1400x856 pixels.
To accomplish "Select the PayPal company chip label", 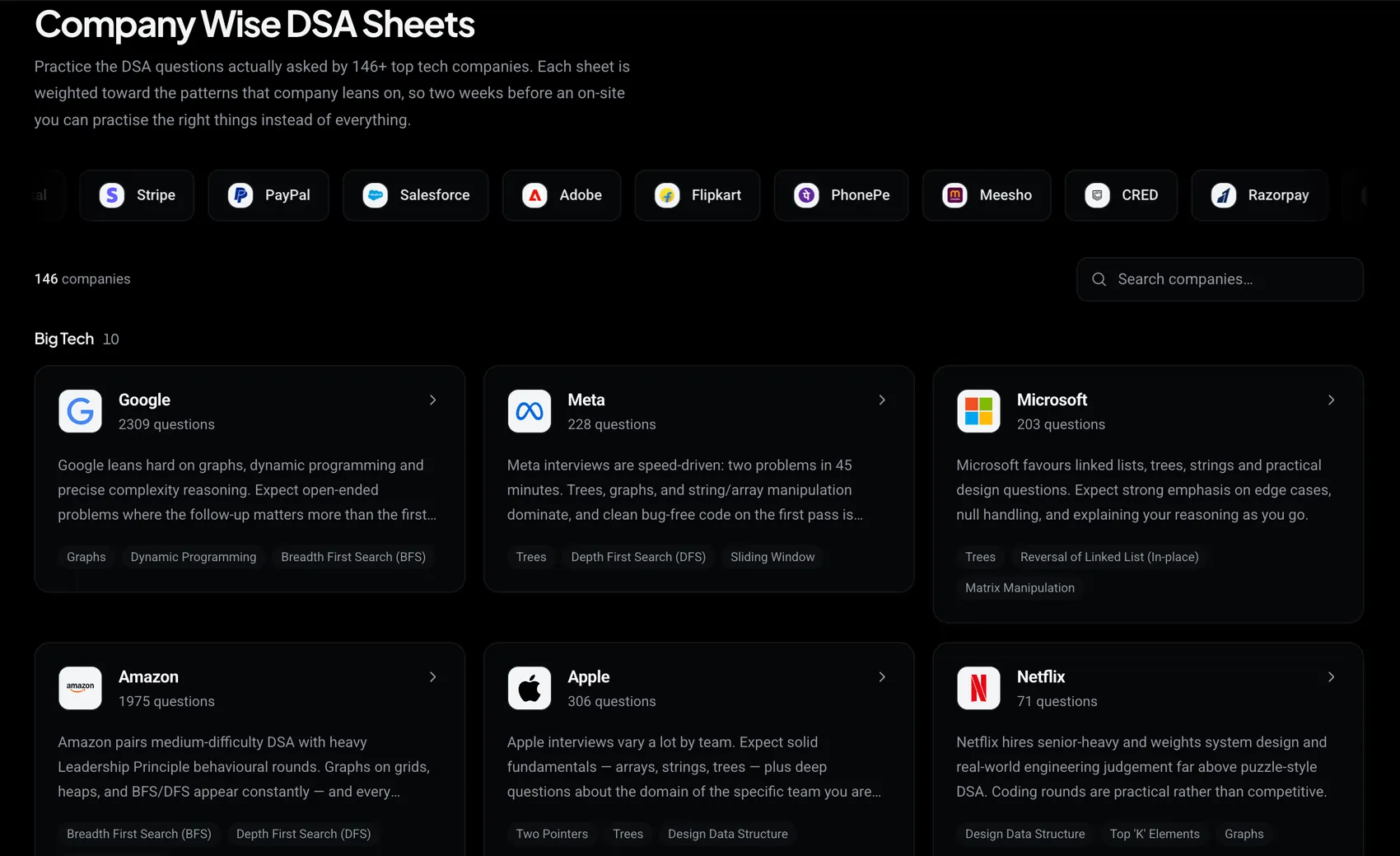I will pyautogui.click(x=287, y=195).
